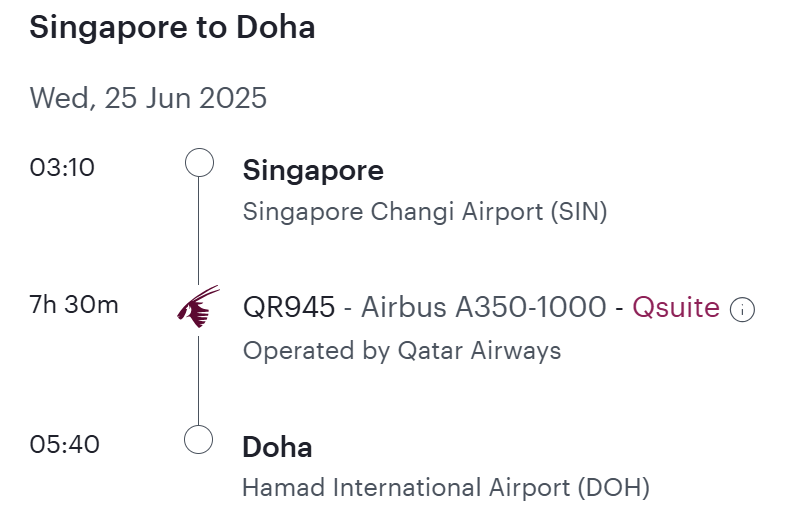Image resolution: width=802 pixels, height=528 pixels.
Task: Click the Airbus A350-1000 aircraft label
Action: pyautogui.click(x=484, y=307)
